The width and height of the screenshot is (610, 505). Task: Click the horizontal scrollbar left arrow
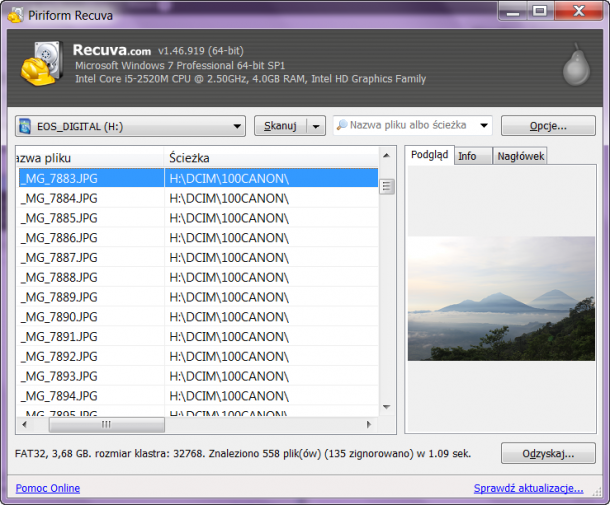25,424
